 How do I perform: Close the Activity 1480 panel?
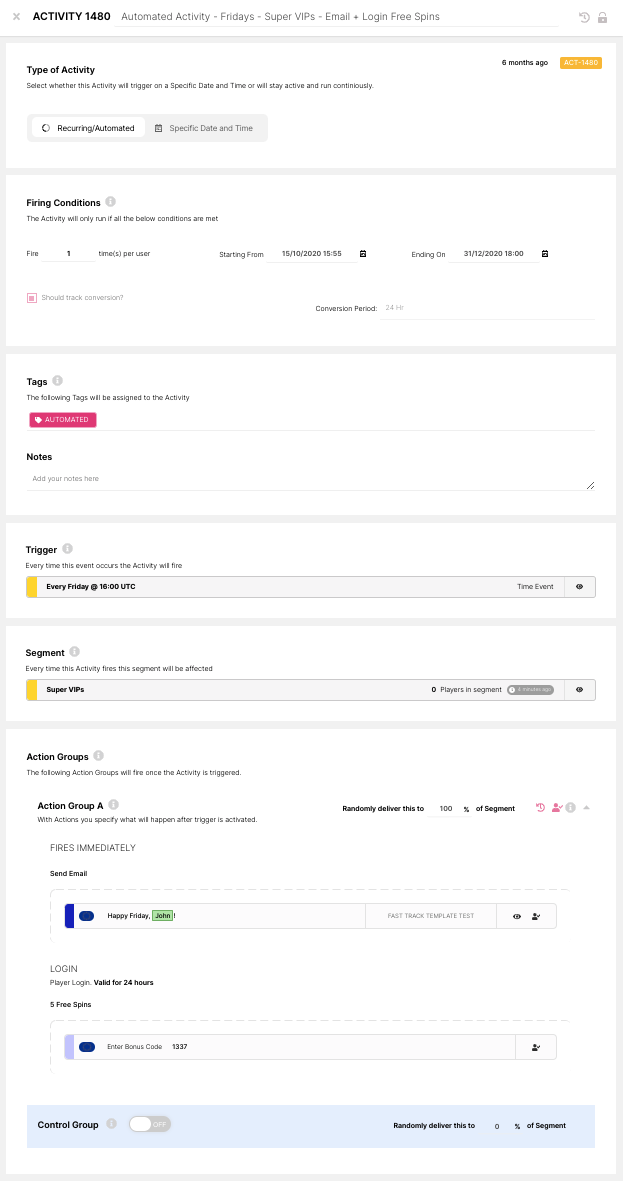(x=17, y=17)
